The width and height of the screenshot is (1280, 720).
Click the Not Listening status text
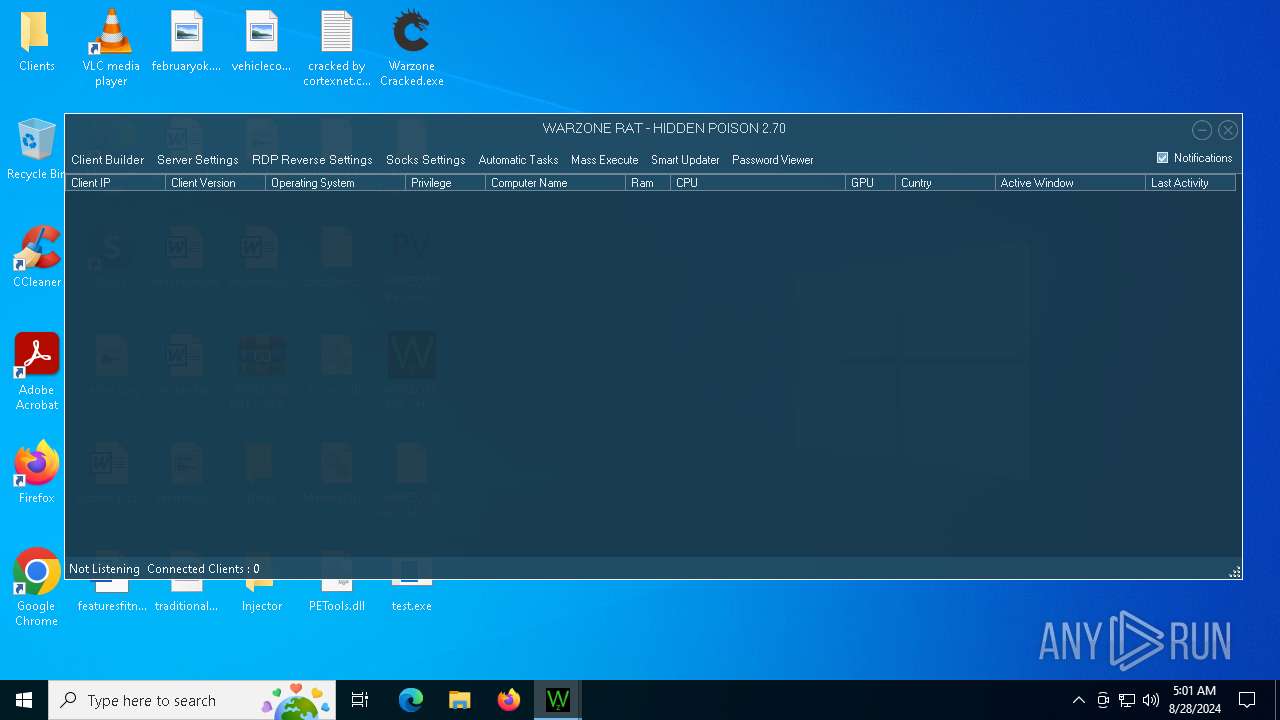pos(104,569)
